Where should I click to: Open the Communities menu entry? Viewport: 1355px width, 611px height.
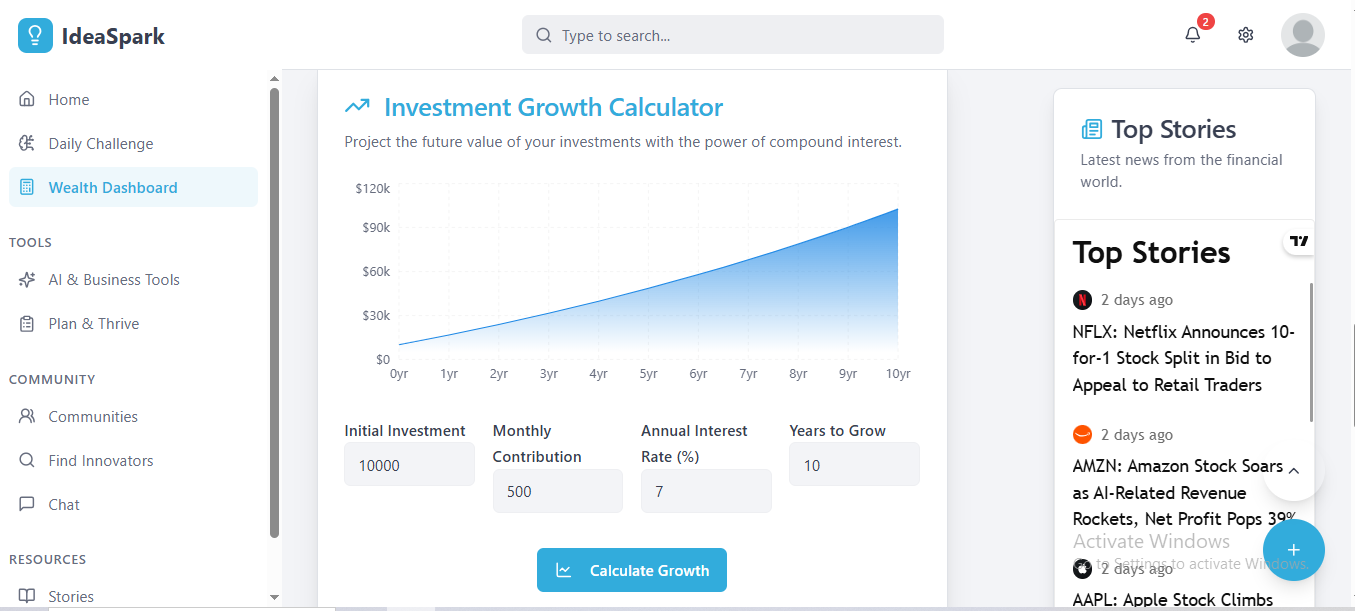tap(94, 416)
